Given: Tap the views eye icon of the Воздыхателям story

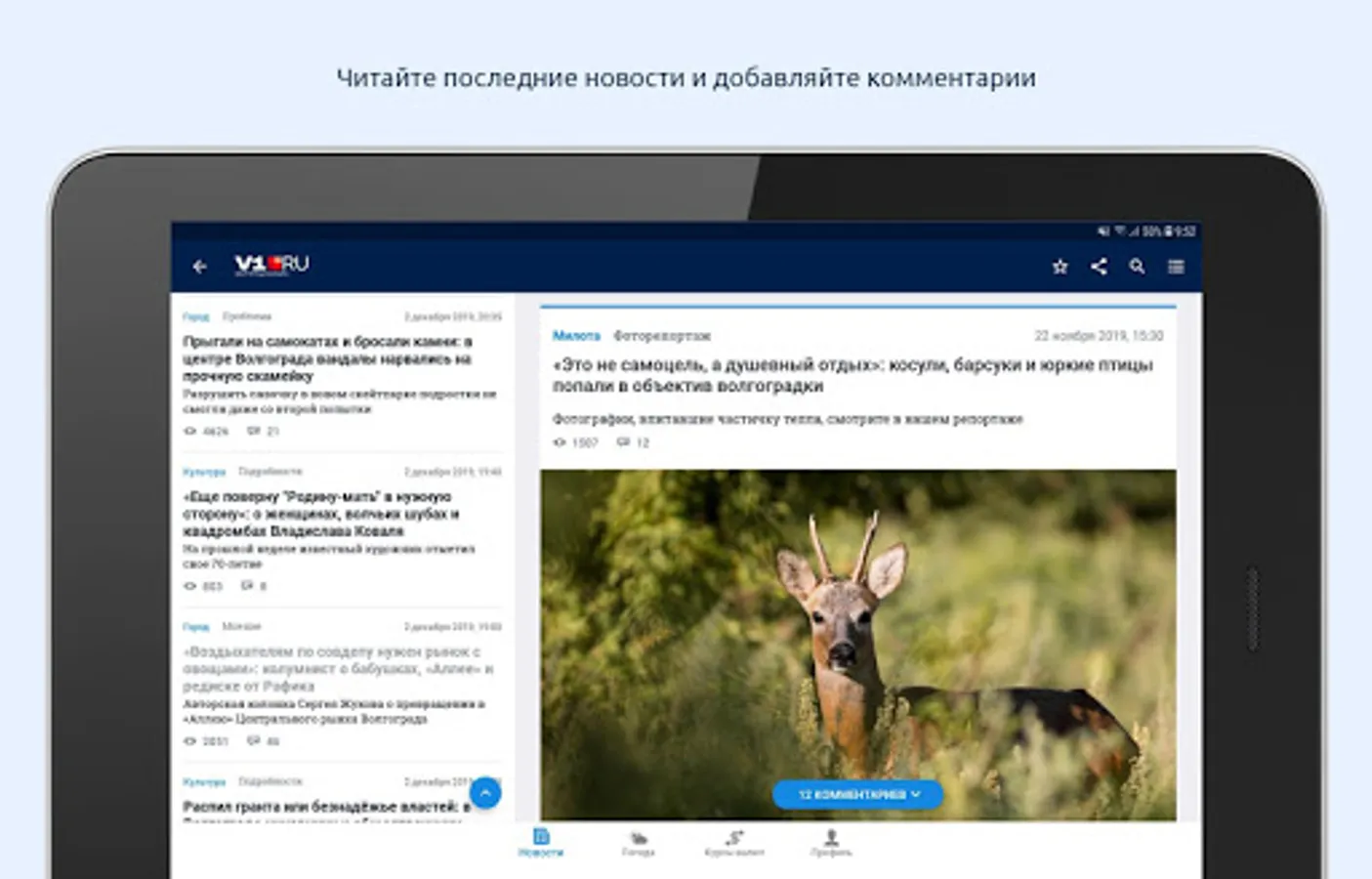Looking at the screenshot, I should point(190,741).
